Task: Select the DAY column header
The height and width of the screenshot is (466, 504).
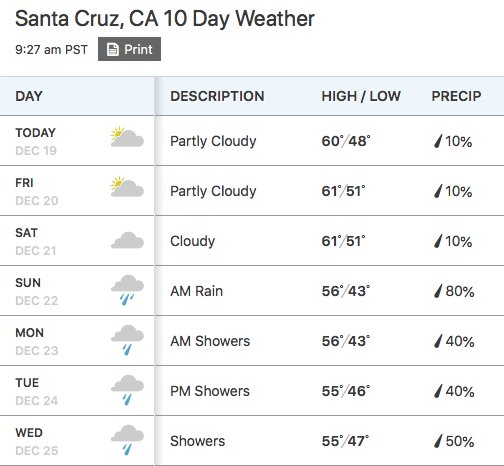Action: 29,96
